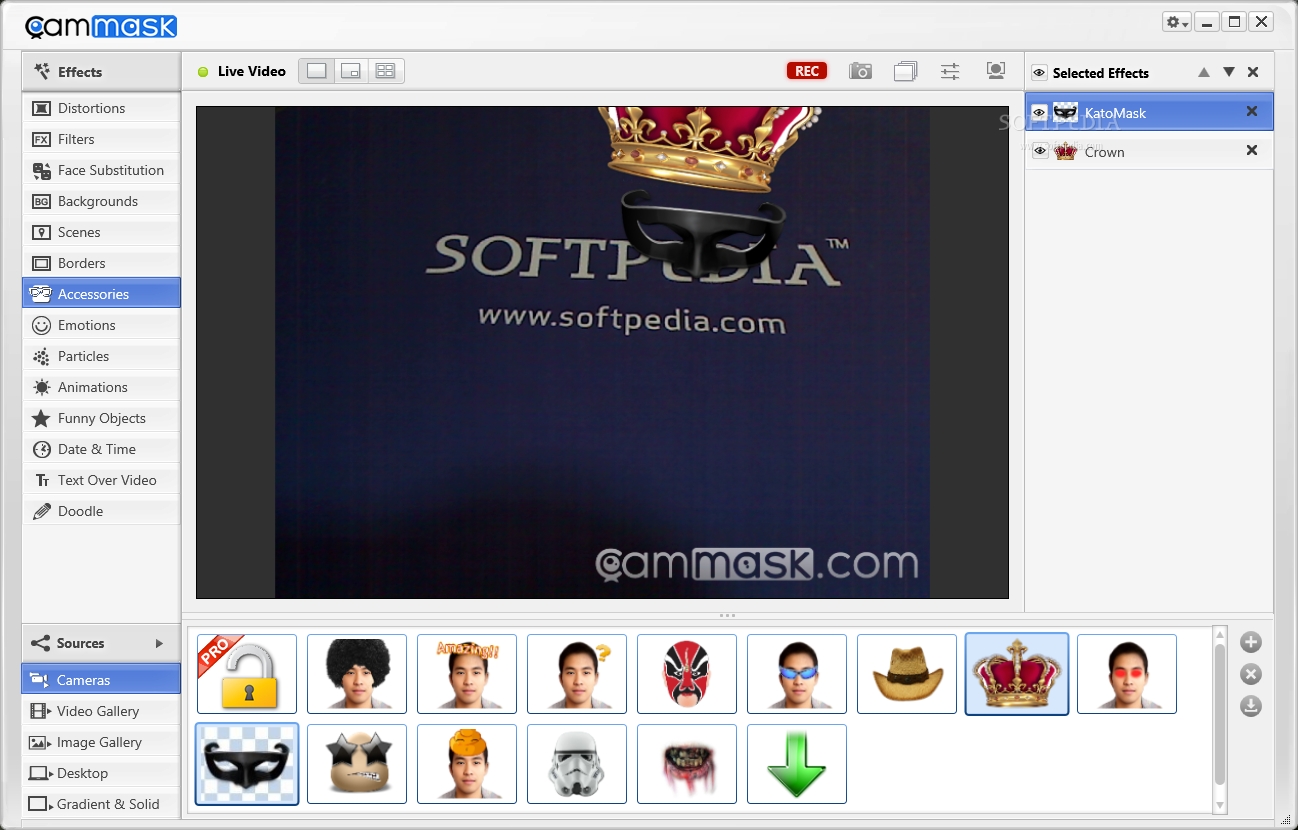Hide the KatoMask effect
Image resolution: width=1298 pixels, height=830 pixels.
1039,113
